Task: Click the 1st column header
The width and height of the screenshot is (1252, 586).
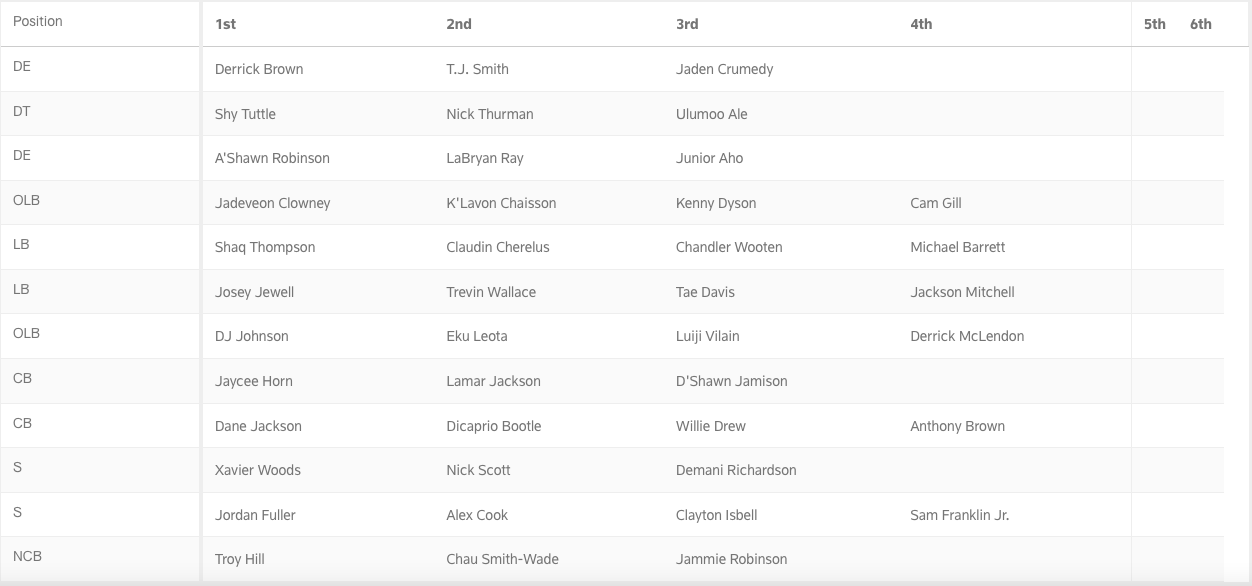Action: point(226,24)
